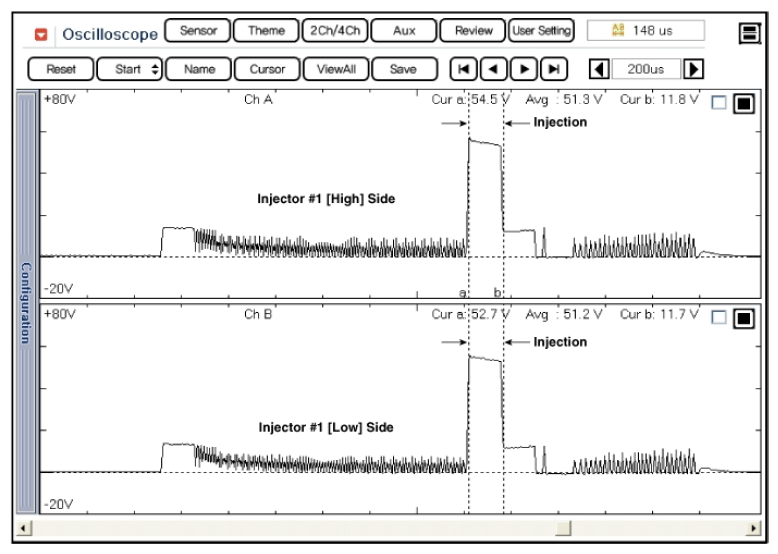Screen dimensions: 778x554
Task: Switch to 2Ch/4Ch display mode
Action: coord(334,31)
